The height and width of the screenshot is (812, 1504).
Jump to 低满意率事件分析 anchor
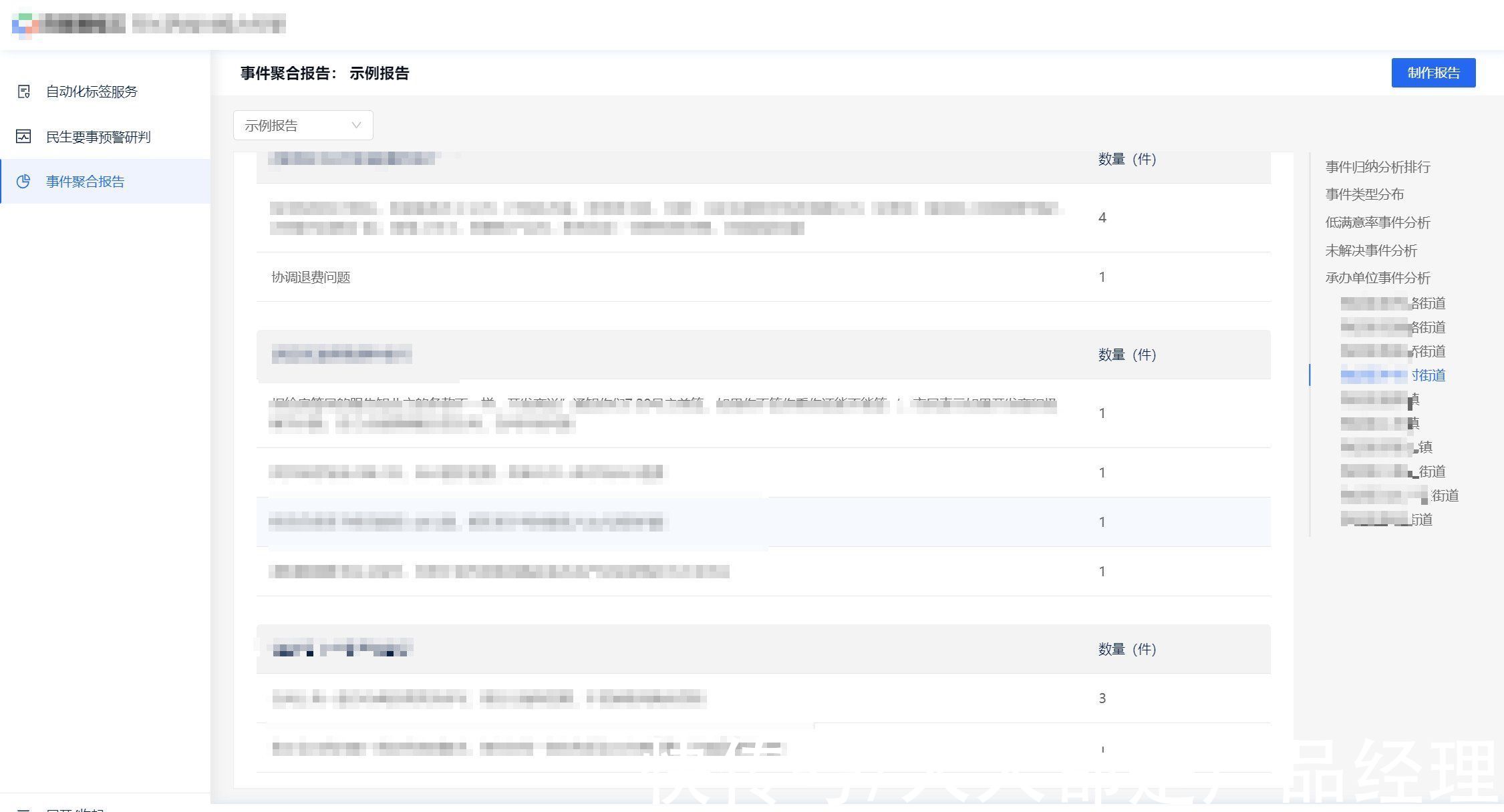[x=1377, y=222]
